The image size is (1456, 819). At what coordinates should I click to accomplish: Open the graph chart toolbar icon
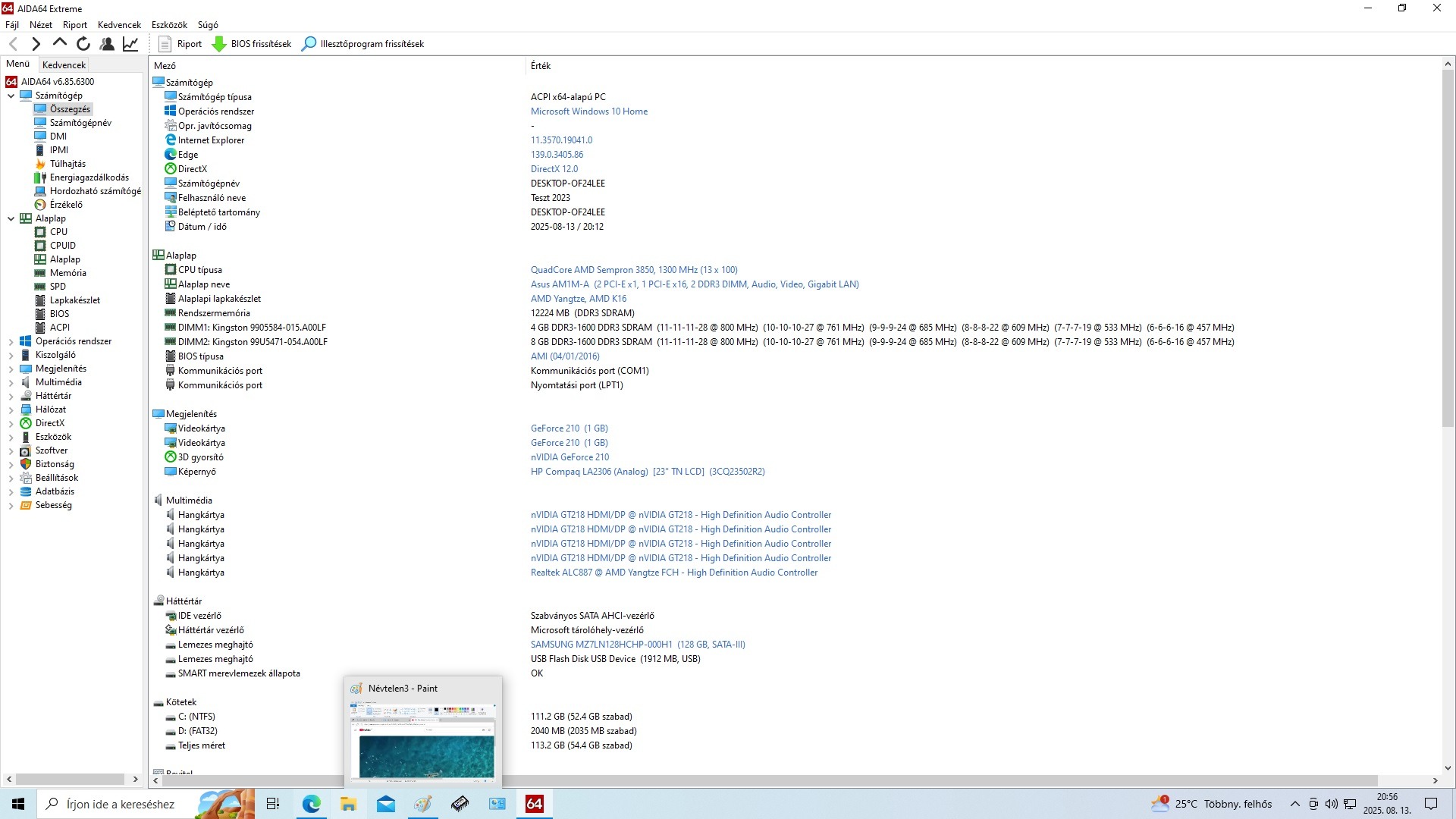130,44
